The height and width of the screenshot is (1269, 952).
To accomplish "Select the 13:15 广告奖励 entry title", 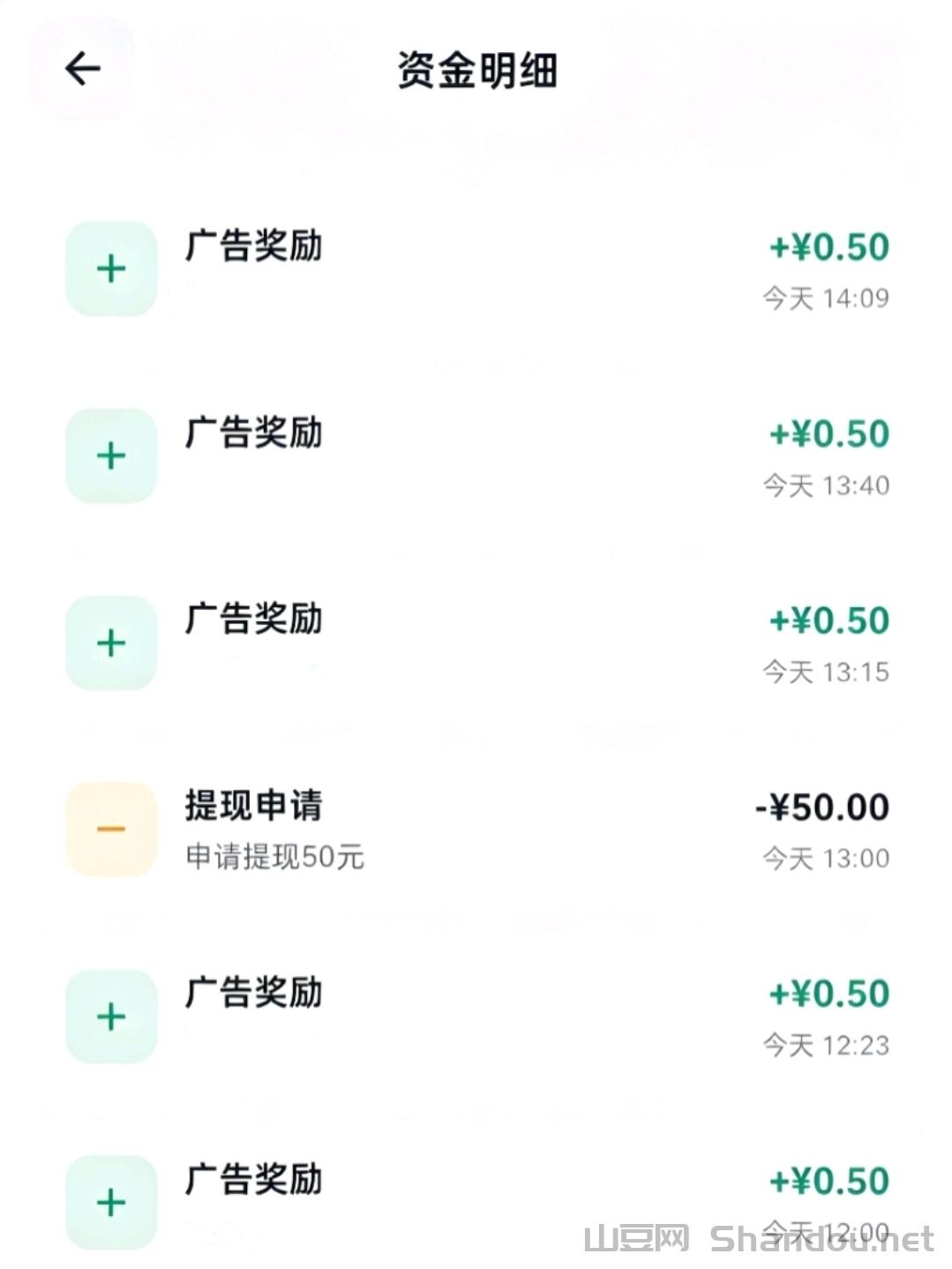I will 253,619.
